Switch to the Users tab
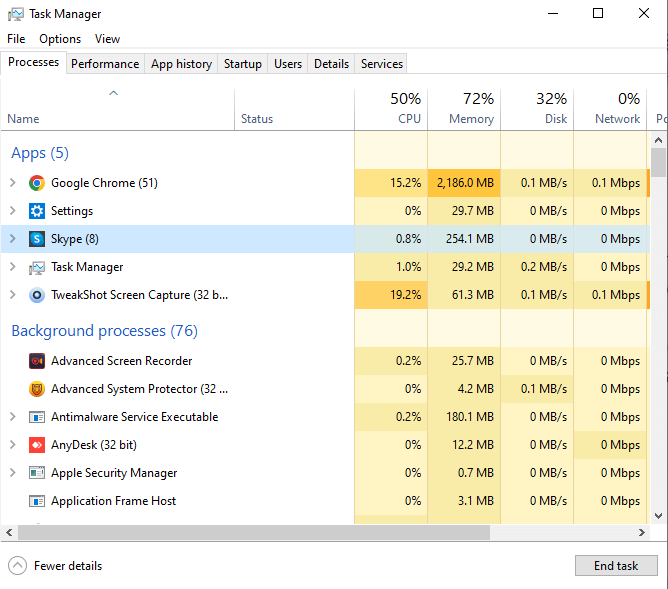This screenshot has width=668, height=589. pyautogui.click(x=288, y=64)
